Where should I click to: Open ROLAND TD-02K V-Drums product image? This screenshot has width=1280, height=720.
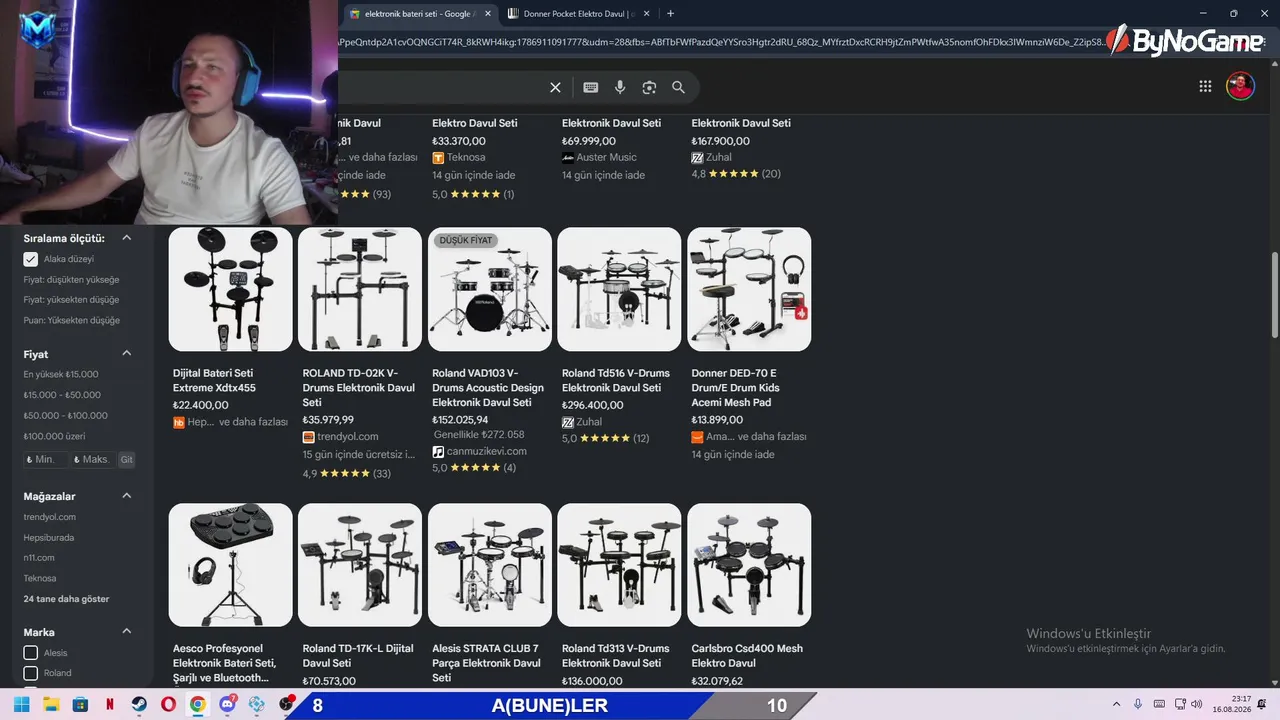coord(360,289)
